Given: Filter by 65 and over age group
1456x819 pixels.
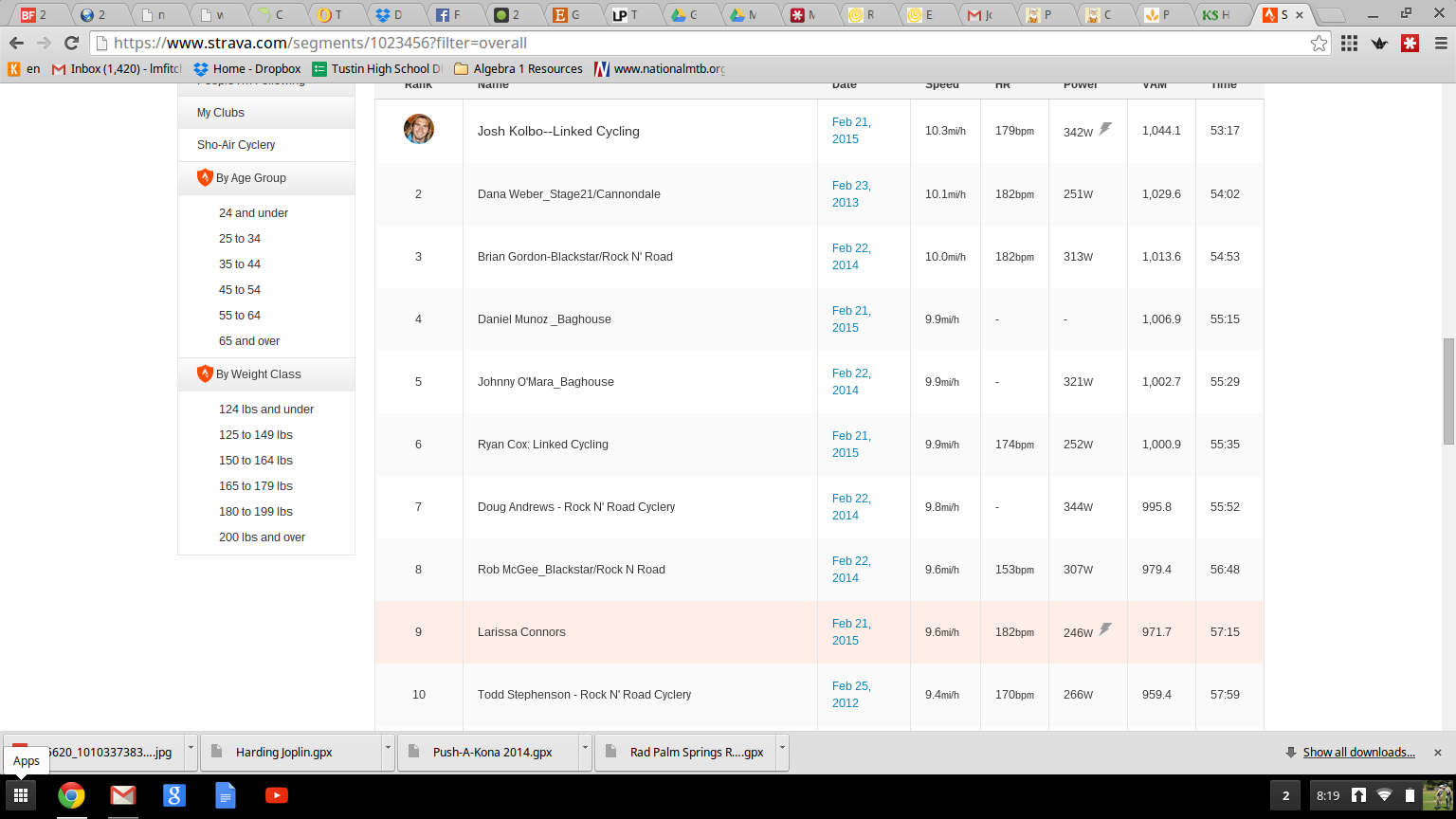Looking at the screenshot, I should 249,341.
